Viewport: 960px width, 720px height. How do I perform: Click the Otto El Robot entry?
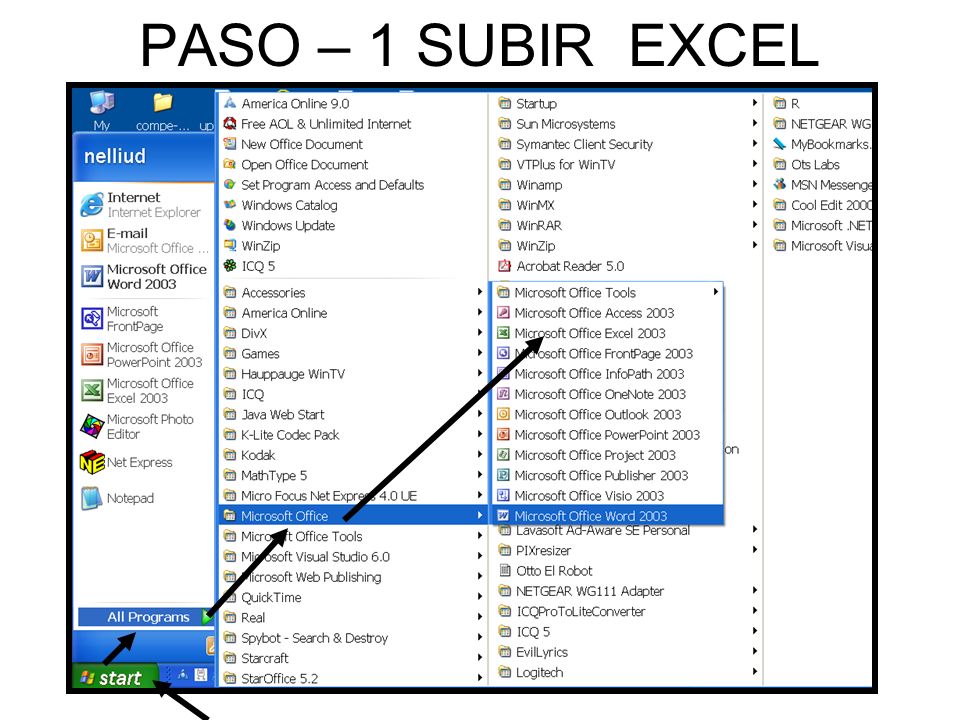[626, 571]
